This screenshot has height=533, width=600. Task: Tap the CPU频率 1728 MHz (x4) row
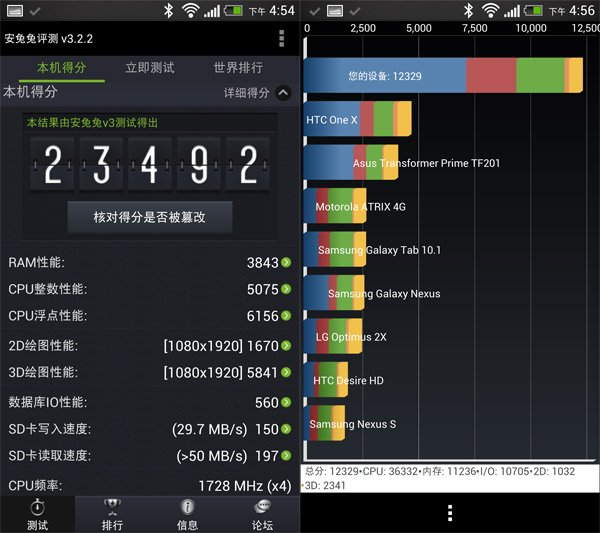coord(150,486)
